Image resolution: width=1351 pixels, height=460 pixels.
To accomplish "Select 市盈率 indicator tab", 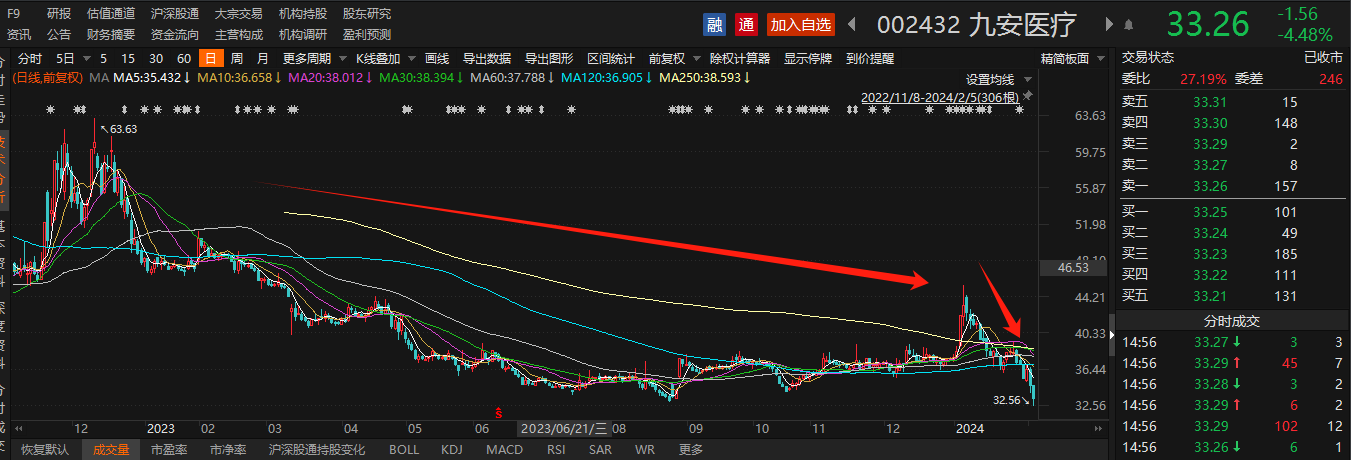I will 169,450.
